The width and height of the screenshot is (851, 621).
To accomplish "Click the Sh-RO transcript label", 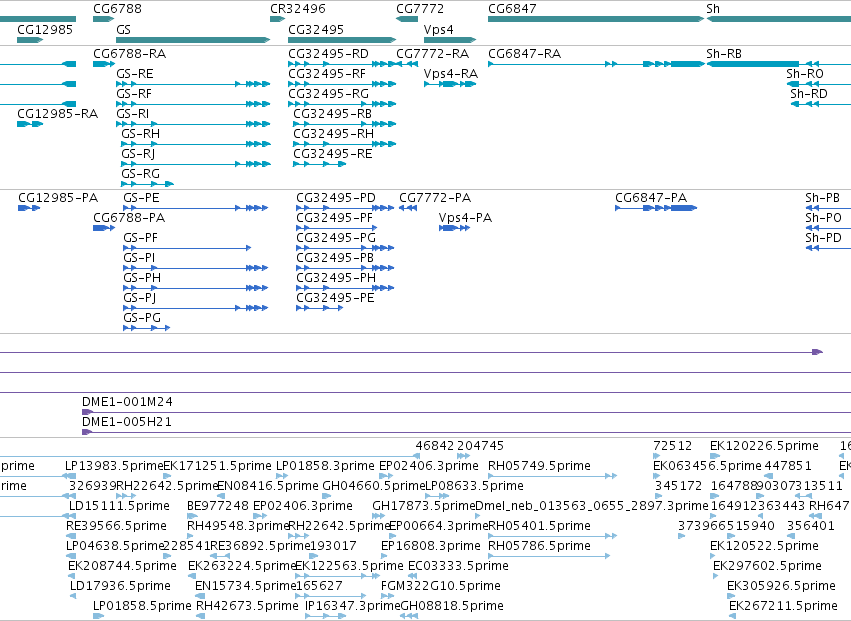I will [805, 74].
